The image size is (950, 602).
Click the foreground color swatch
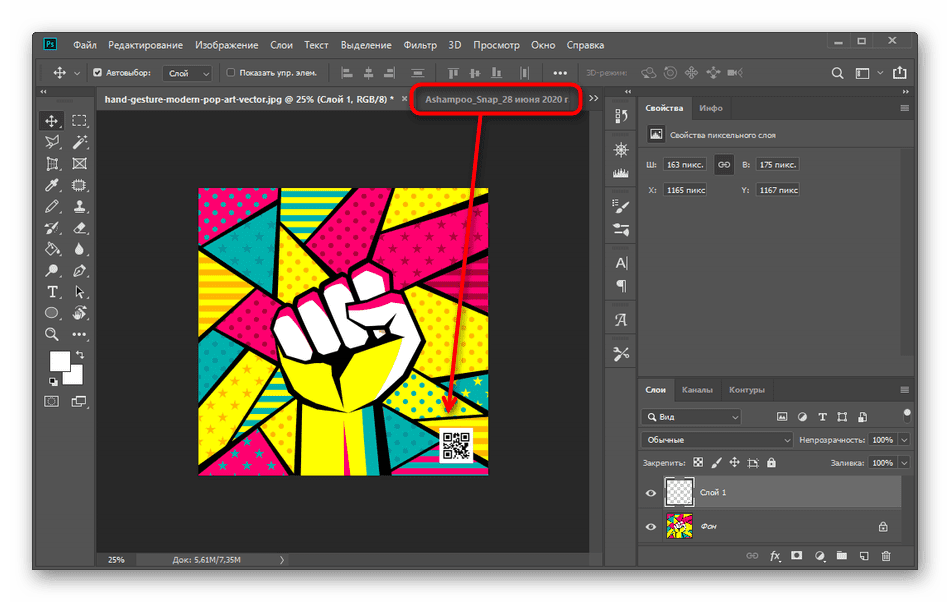click(59, 361)
